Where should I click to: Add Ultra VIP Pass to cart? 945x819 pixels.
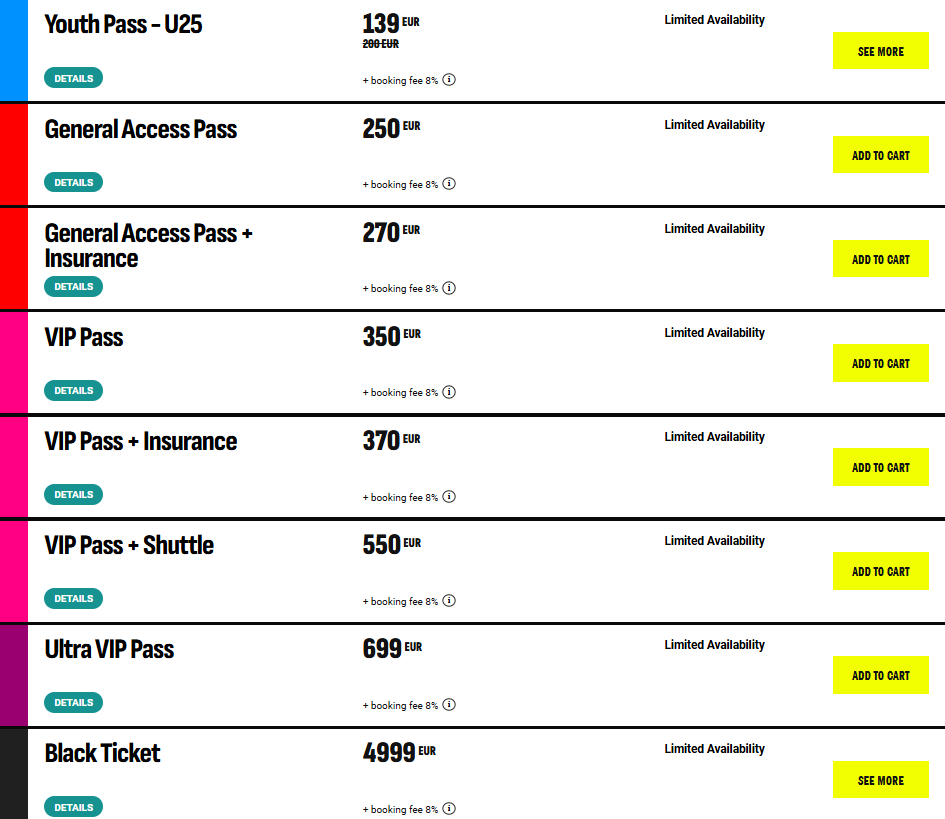[881, 676]
